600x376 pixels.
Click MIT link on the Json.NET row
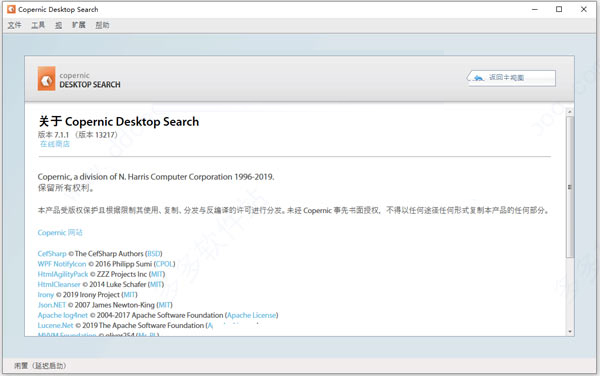click(x=165, y=305)
